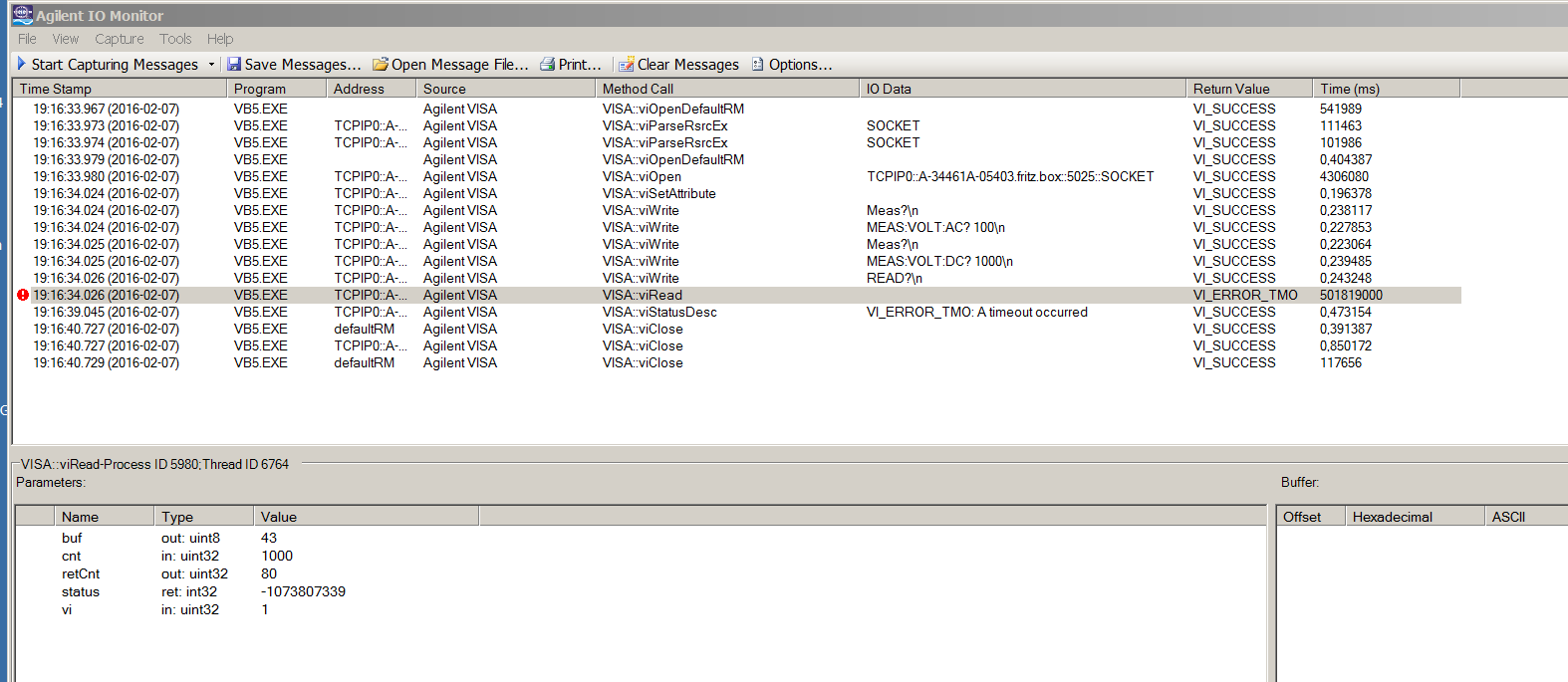
Task: Click the Open Message File folder icon
Action: point(381,64)
